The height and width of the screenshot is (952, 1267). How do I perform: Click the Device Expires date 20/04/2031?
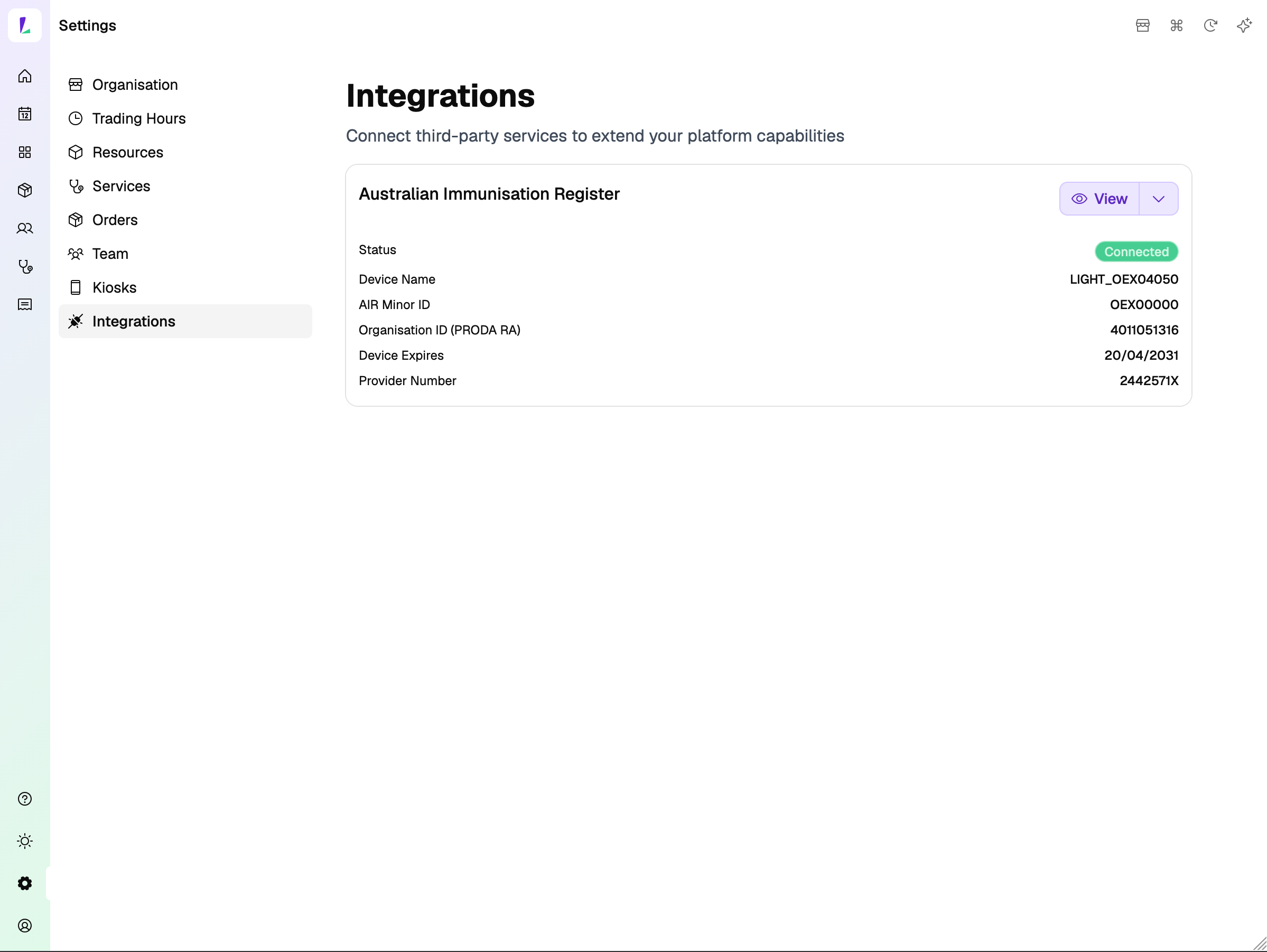[x=1141, y=355]
